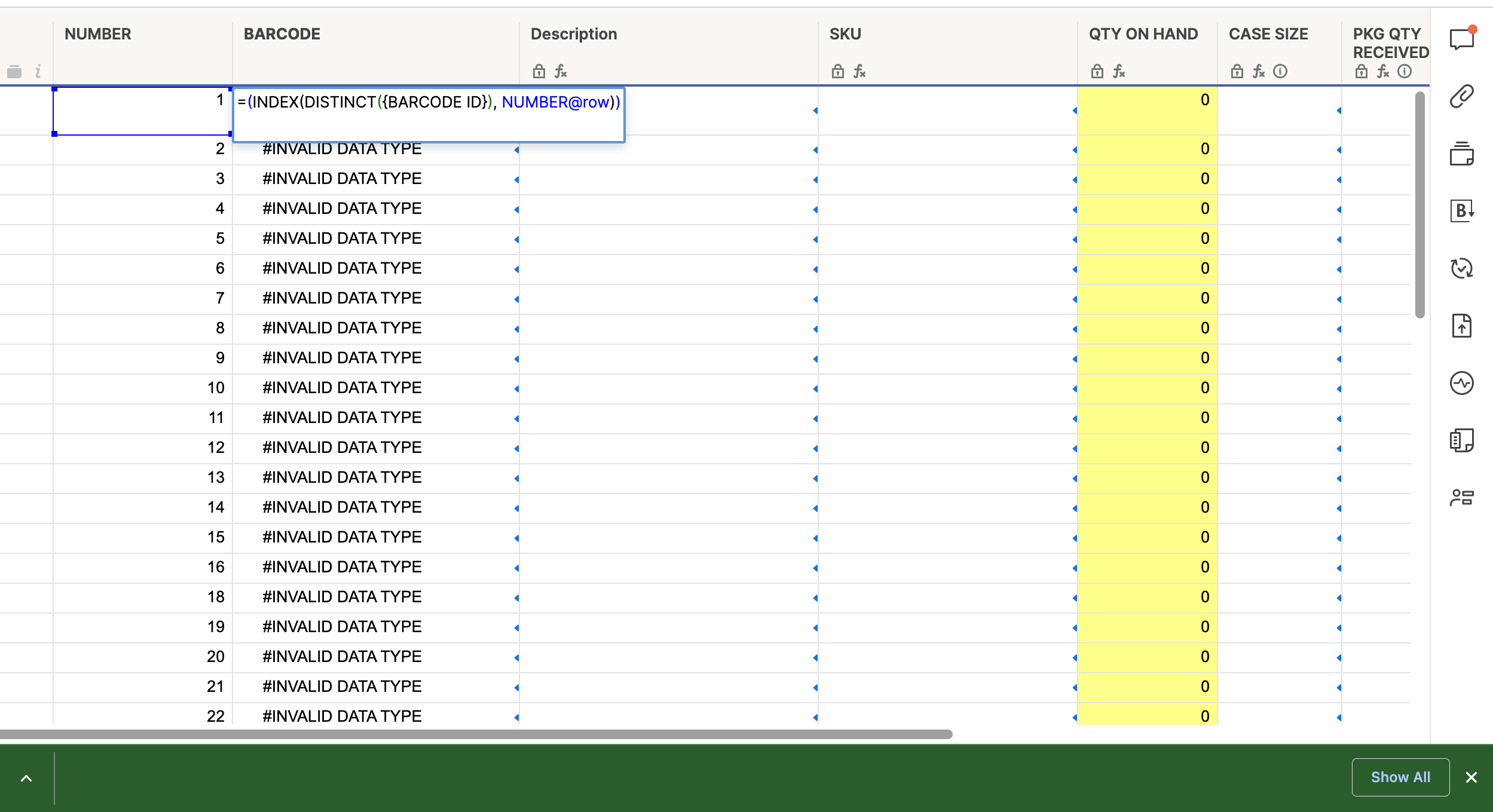The height and width of the screenshot is (812, 1493).
Task: Close the green bottom bar
Action: [1471, 777]
